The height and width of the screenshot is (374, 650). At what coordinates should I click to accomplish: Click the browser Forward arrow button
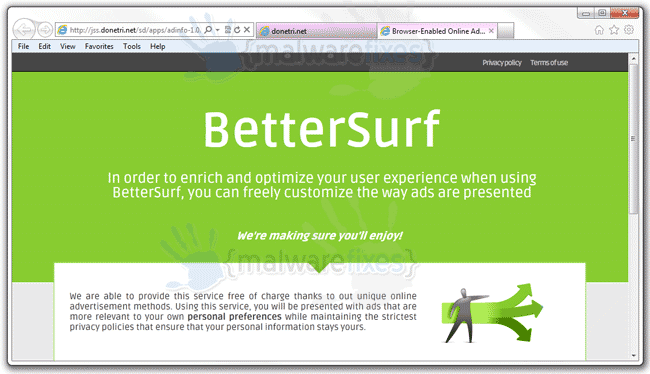[45, 30]
